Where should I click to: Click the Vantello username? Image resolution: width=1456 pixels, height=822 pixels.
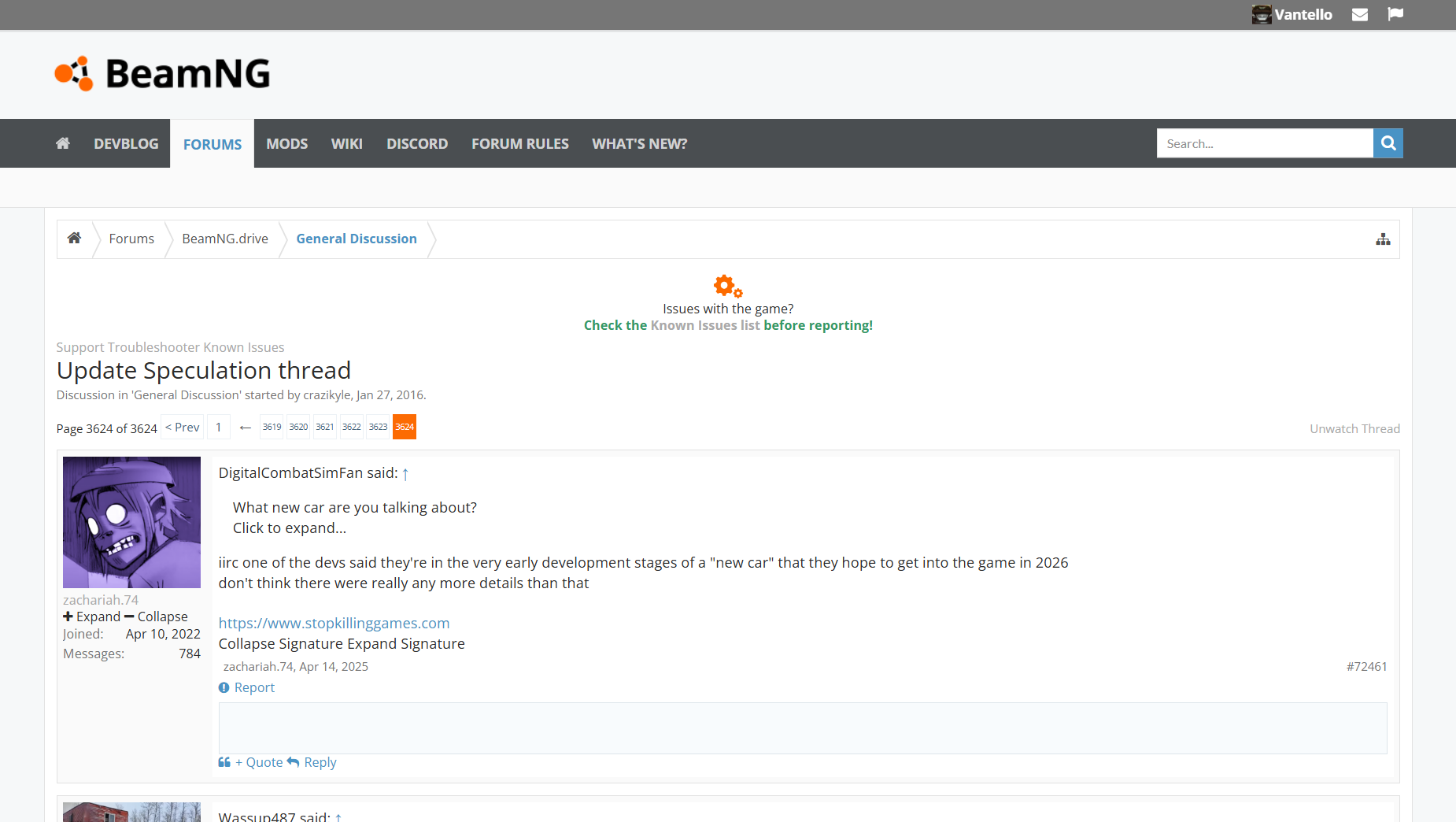tap(1303, 14)
